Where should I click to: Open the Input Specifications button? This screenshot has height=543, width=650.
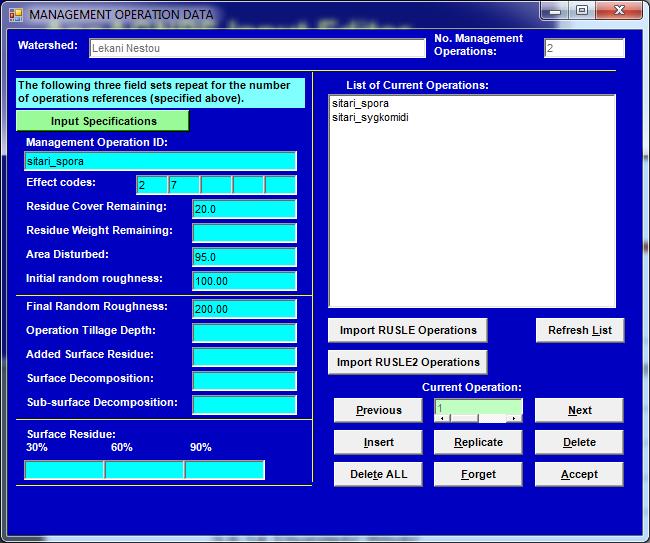point(102,121)
